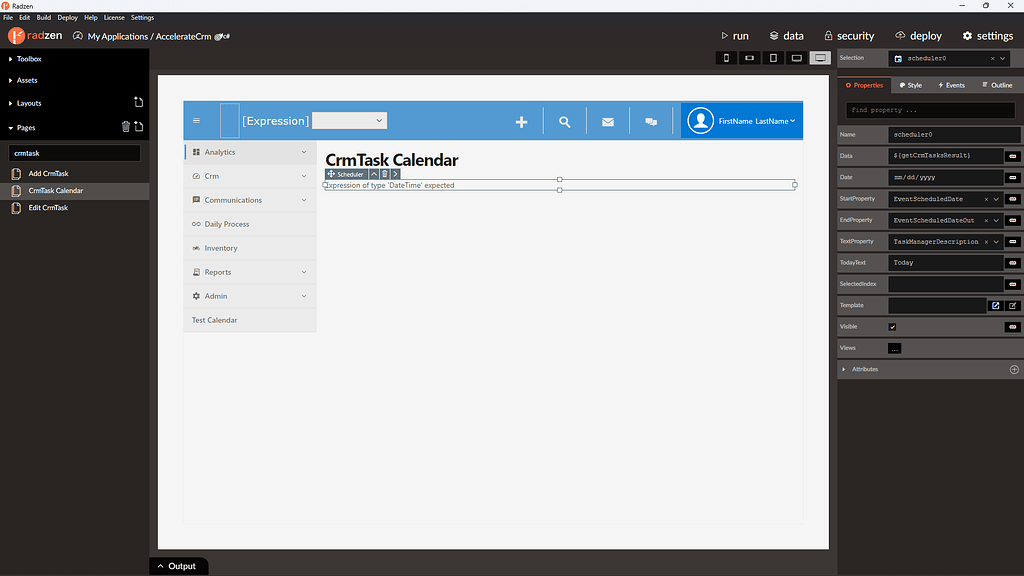This screenshot has height=576, width=1024.
Task: Click the plus add icon in the header
Action: [x=521, y=120]
